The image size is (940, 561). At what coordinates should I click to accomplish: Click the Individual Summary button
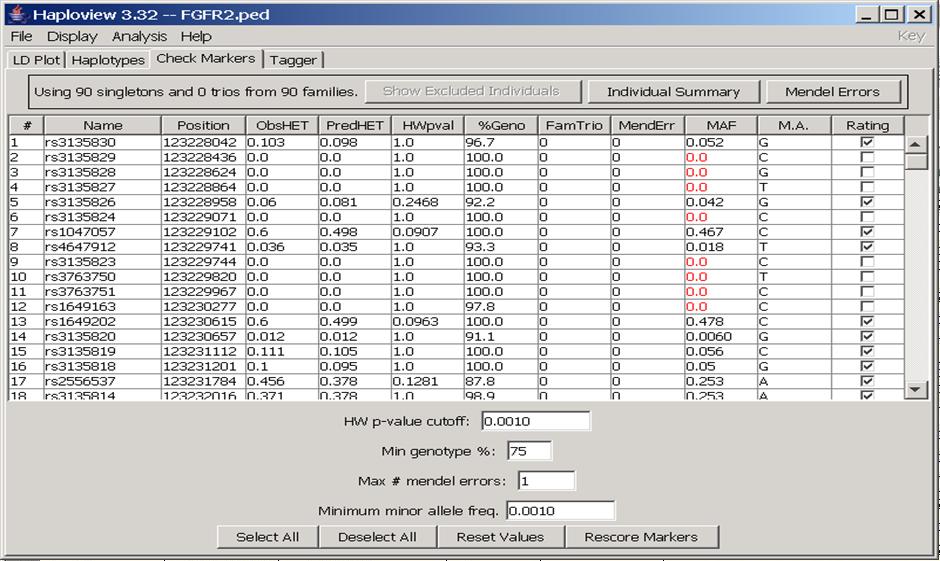(673, 91)
